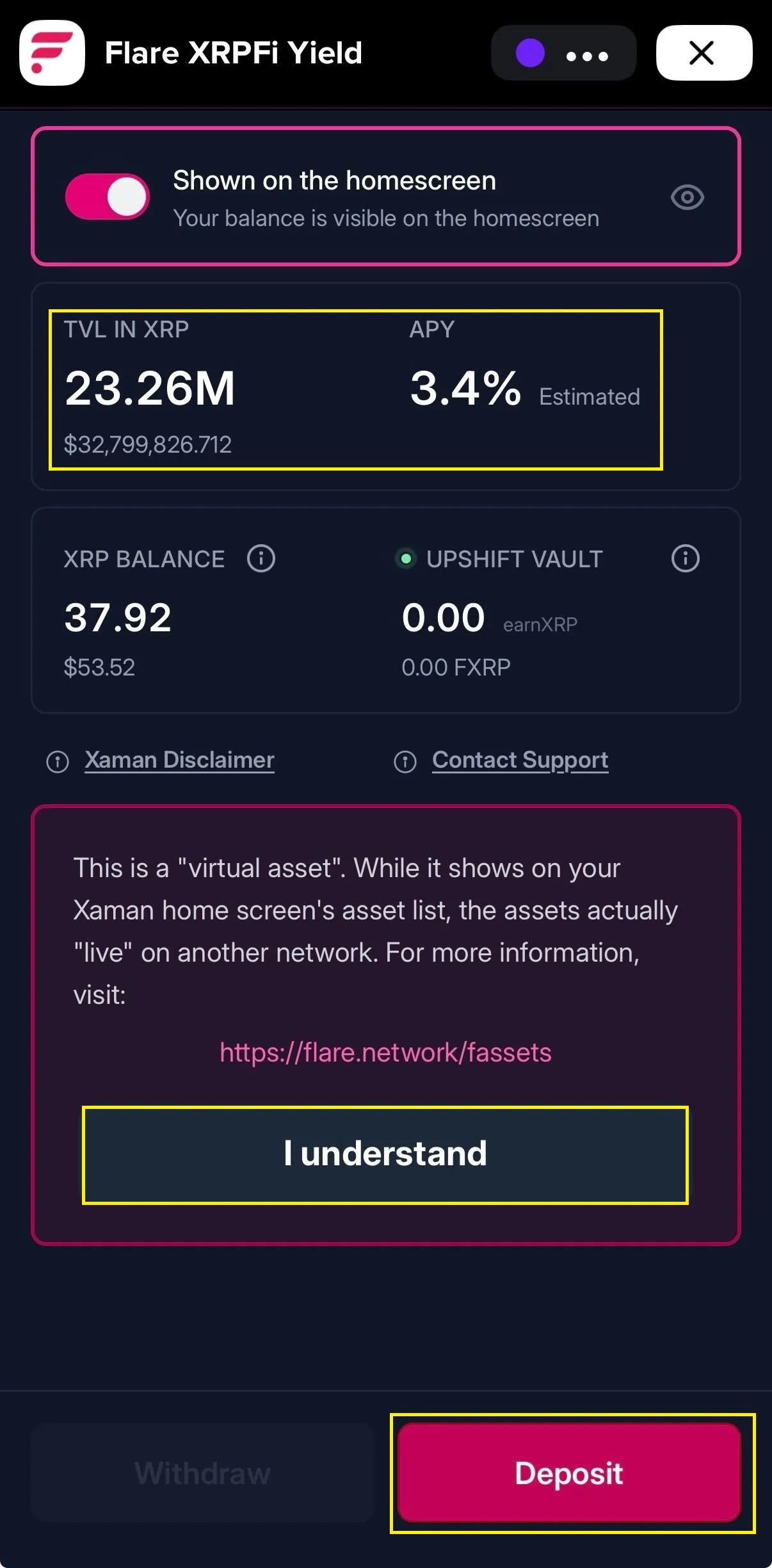Tap the 3.4% estimated APY figure
772x1568 pixels.
[x=465, y=388]
